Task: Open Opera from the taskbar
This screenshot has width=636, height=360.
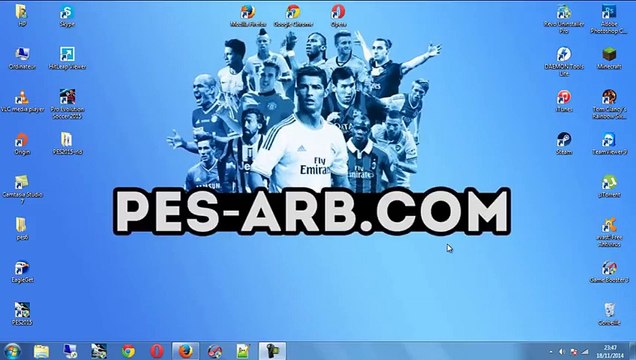Action: [157, 351]
